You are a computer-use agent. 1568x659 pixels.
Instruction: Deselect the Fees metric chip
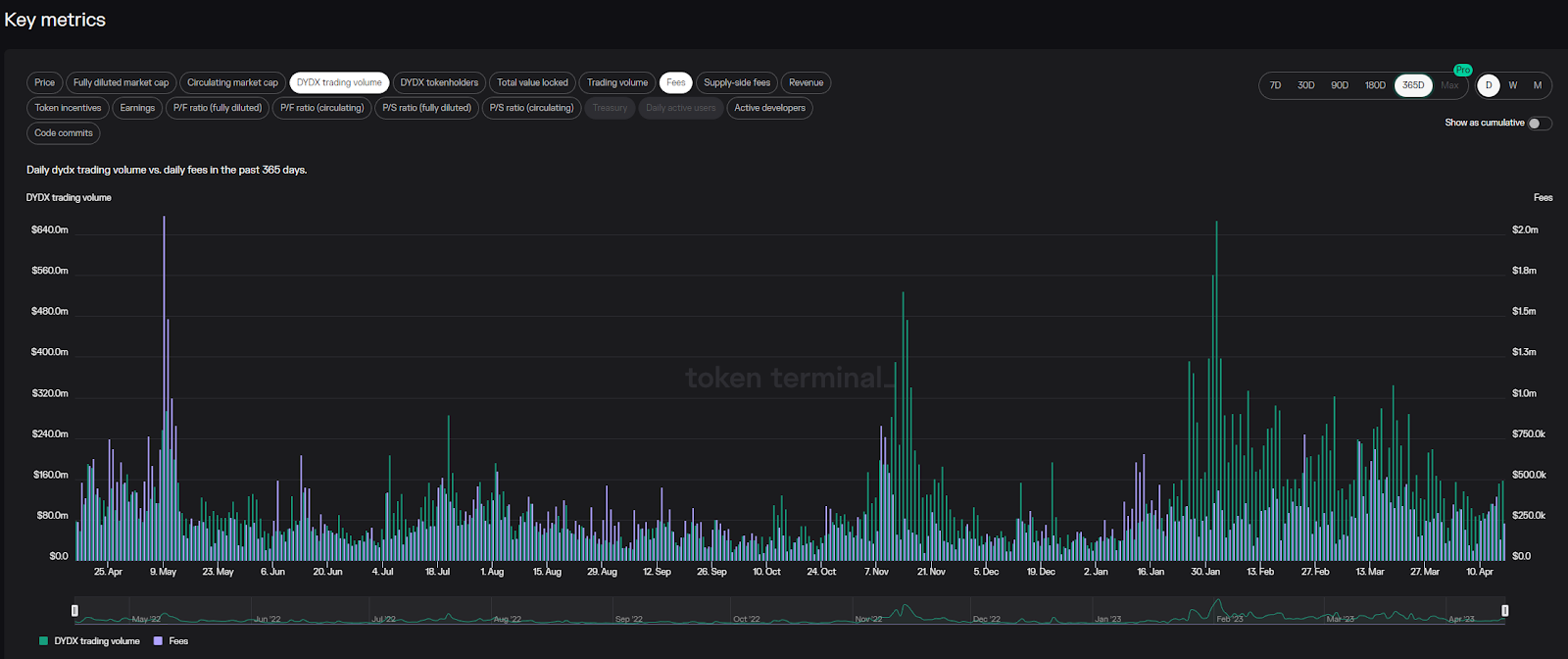click(676, 83)
